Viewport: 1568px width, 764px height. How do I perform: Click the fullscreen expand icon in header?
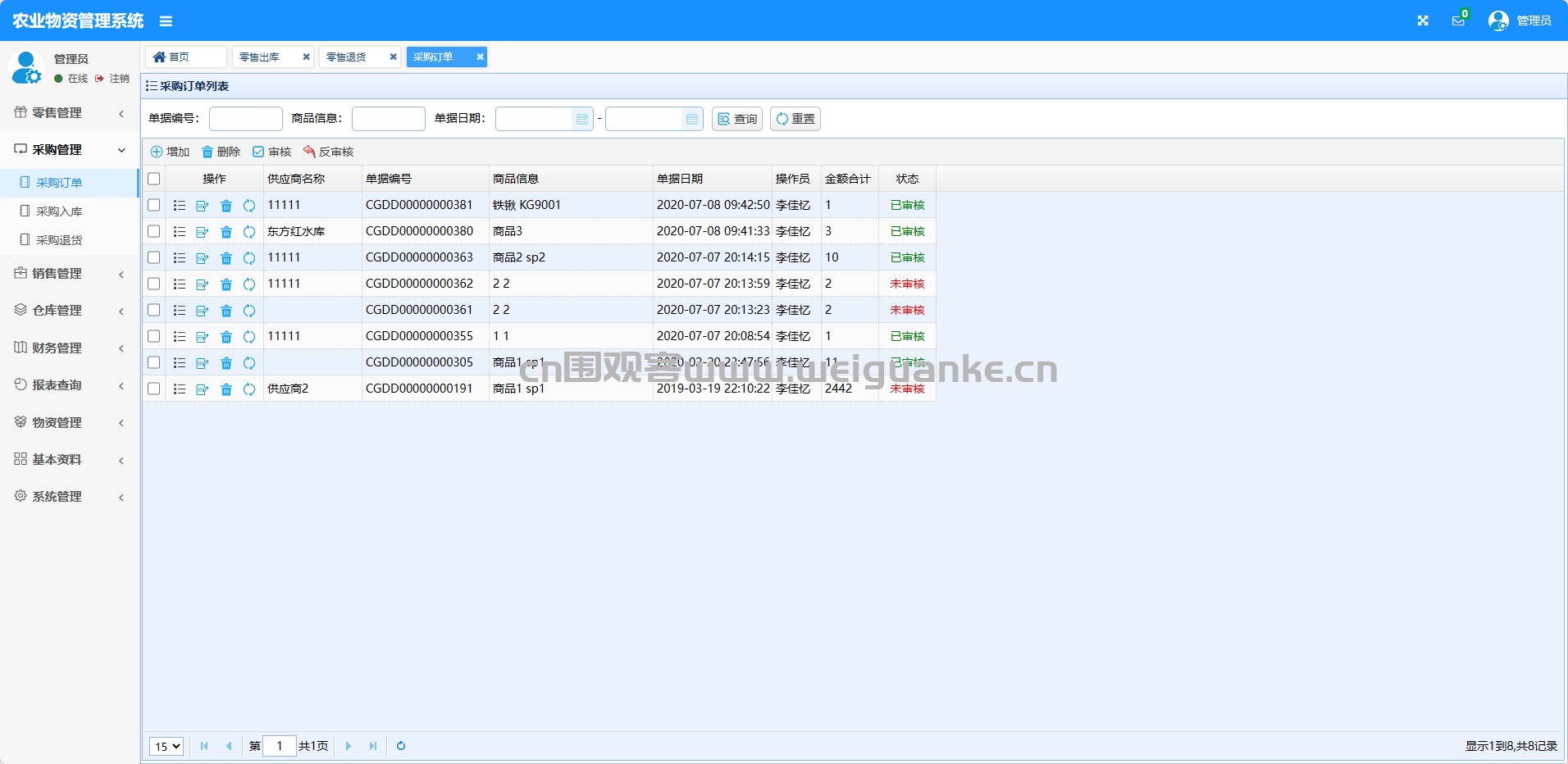(1423, 20)
